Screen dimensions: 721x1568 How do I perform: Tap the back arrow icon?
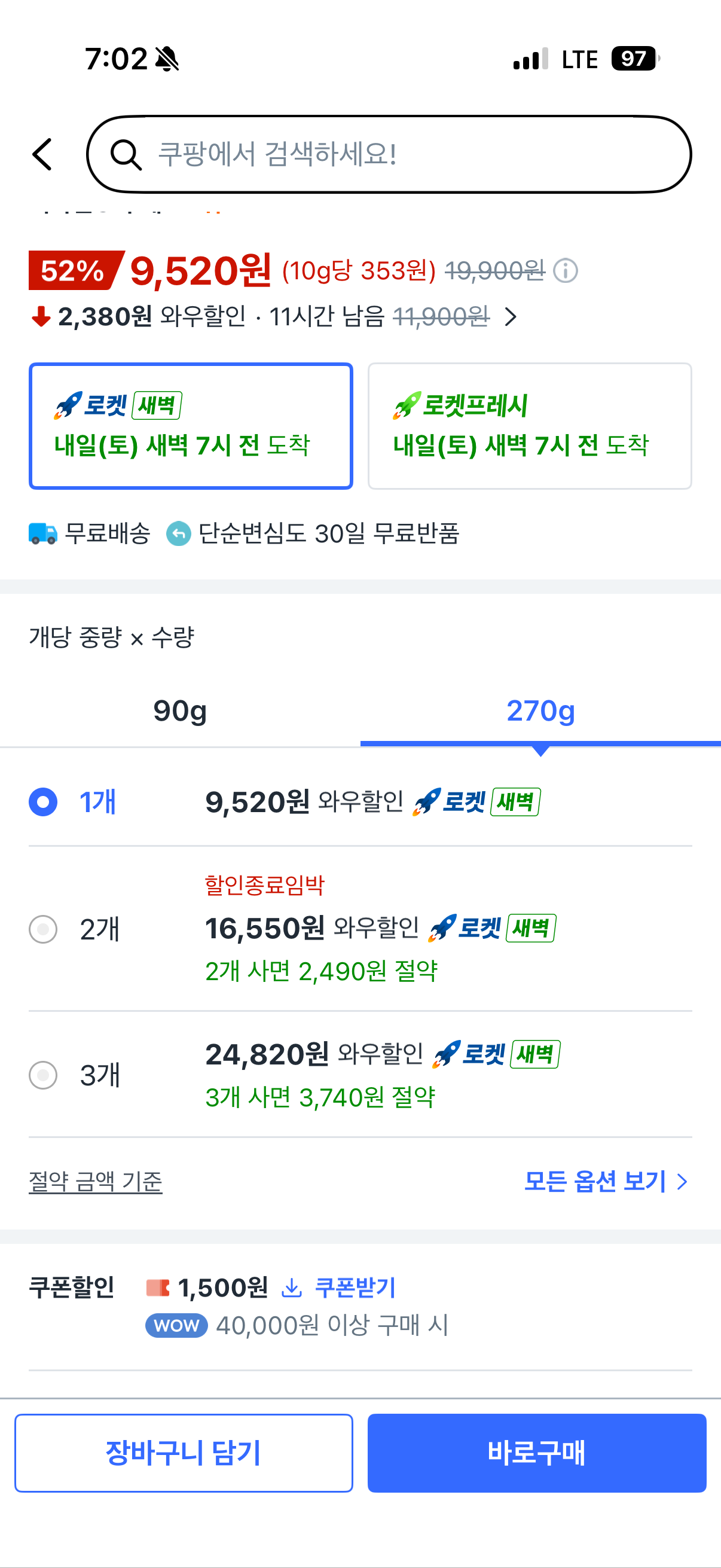click(42, 154)
